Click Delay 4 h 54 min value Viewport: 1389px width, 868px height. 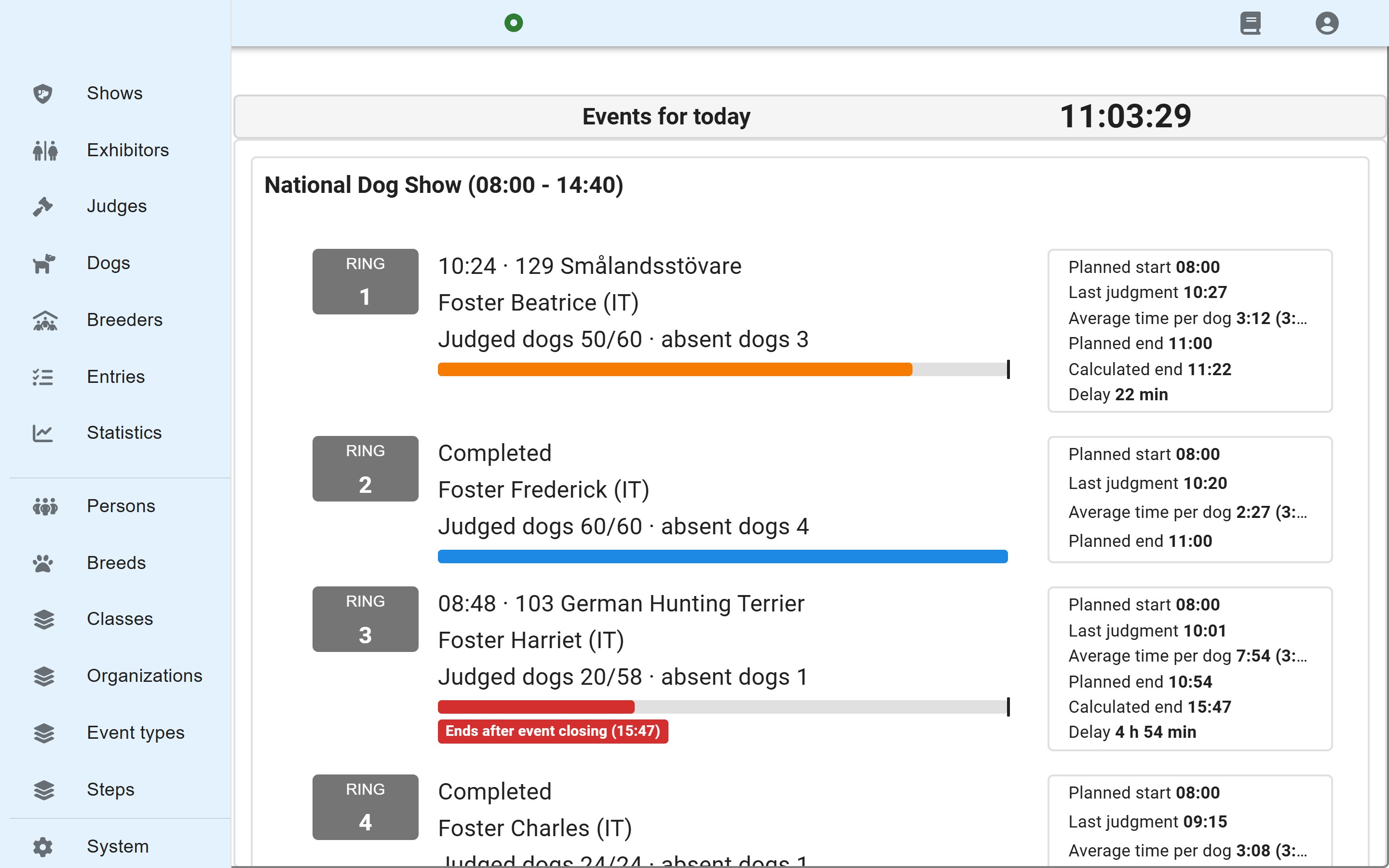coord(1132,732)
